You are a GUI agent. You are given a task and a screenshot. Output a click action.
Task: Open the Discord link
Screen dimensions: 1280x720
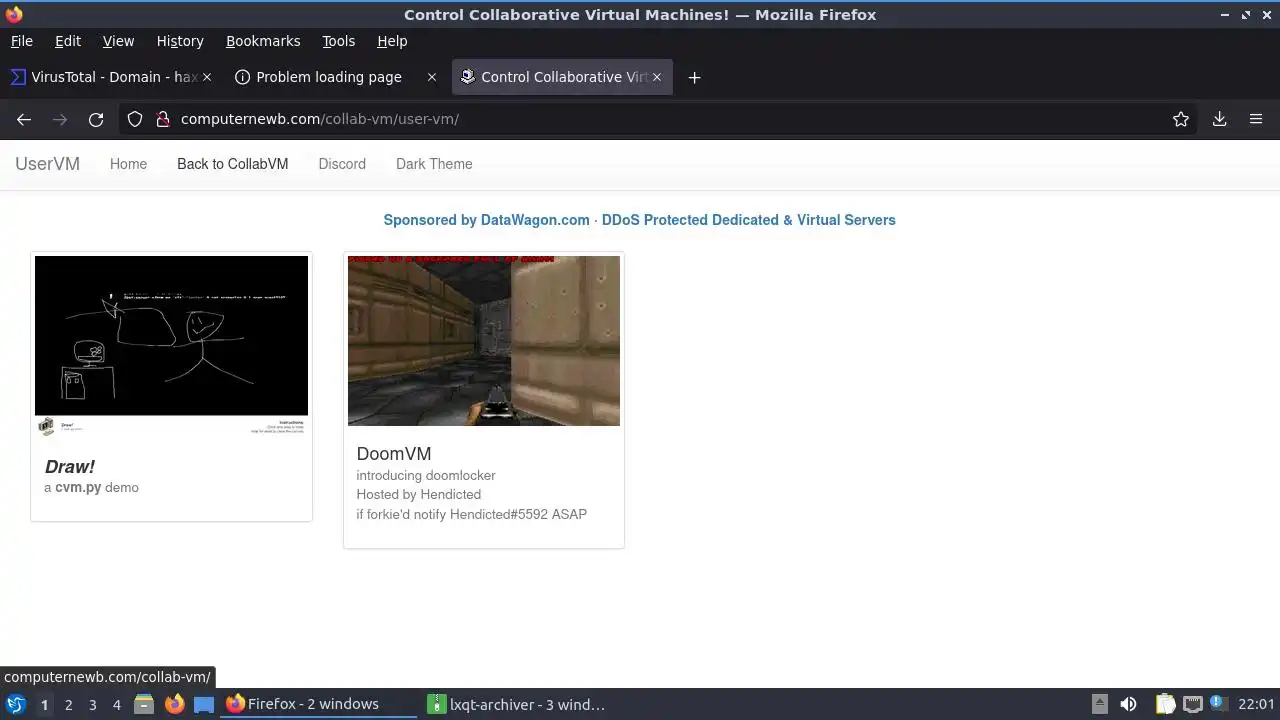coord(342,164)
